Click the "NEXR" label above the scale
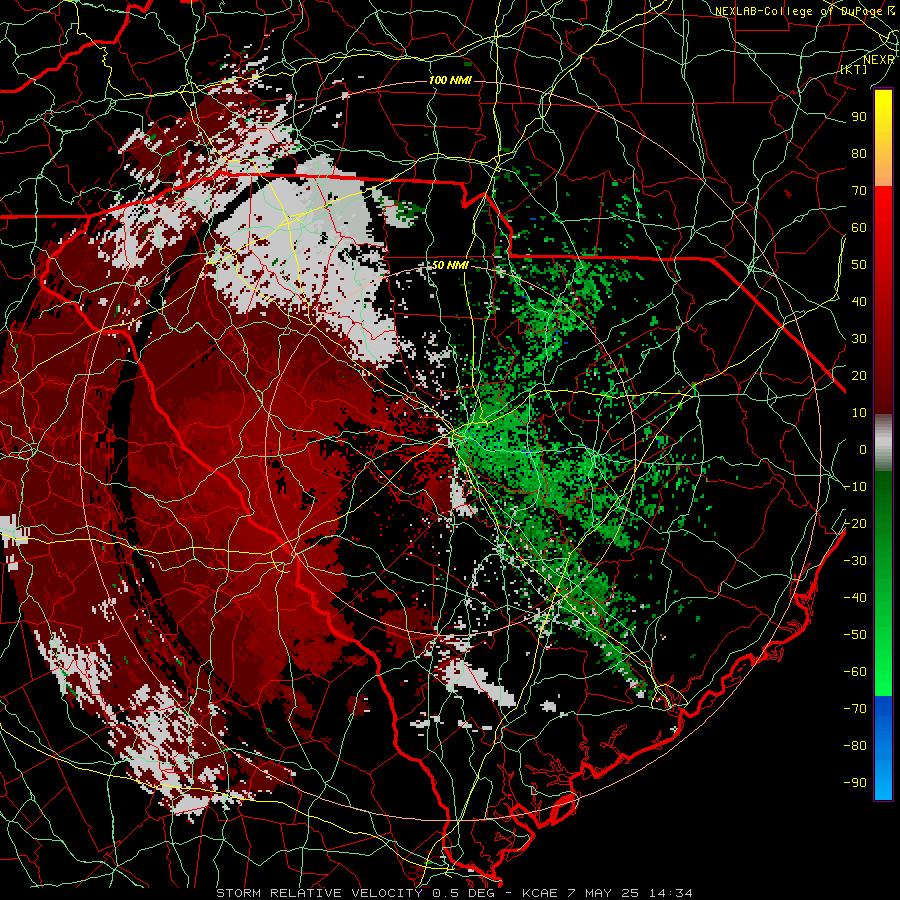The image size is (900, 900). 879,60
